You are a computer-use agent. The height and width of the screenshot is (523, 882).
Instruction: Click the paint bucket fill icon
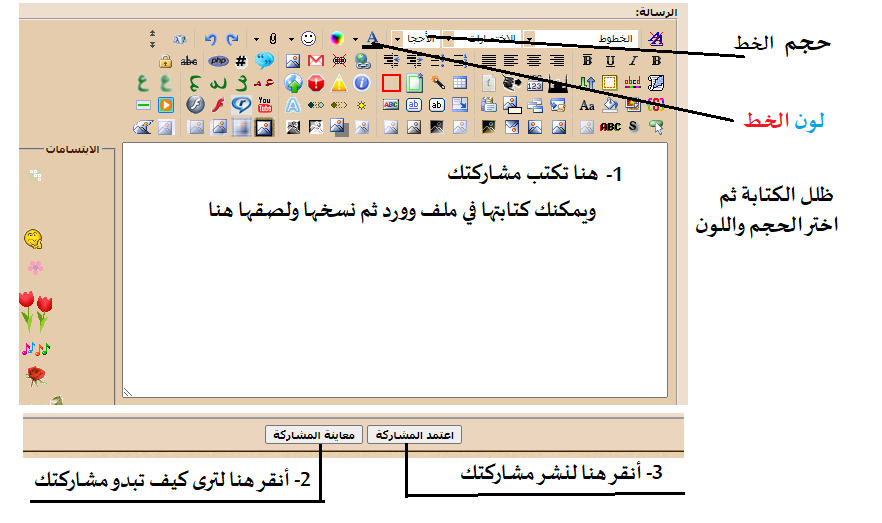point(610,105)
